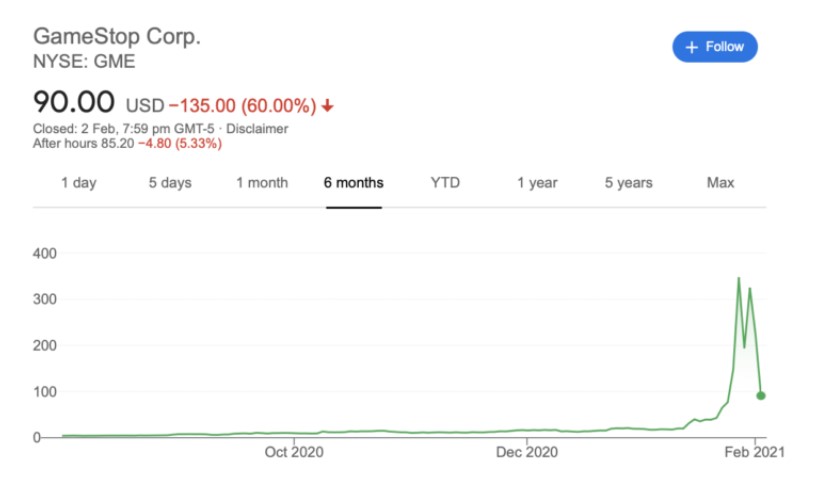Image resolution: width=828 pixels, height=480 pixels.
Task: Click the GameStop Corp. title
Action: click(x=117, y=36)
